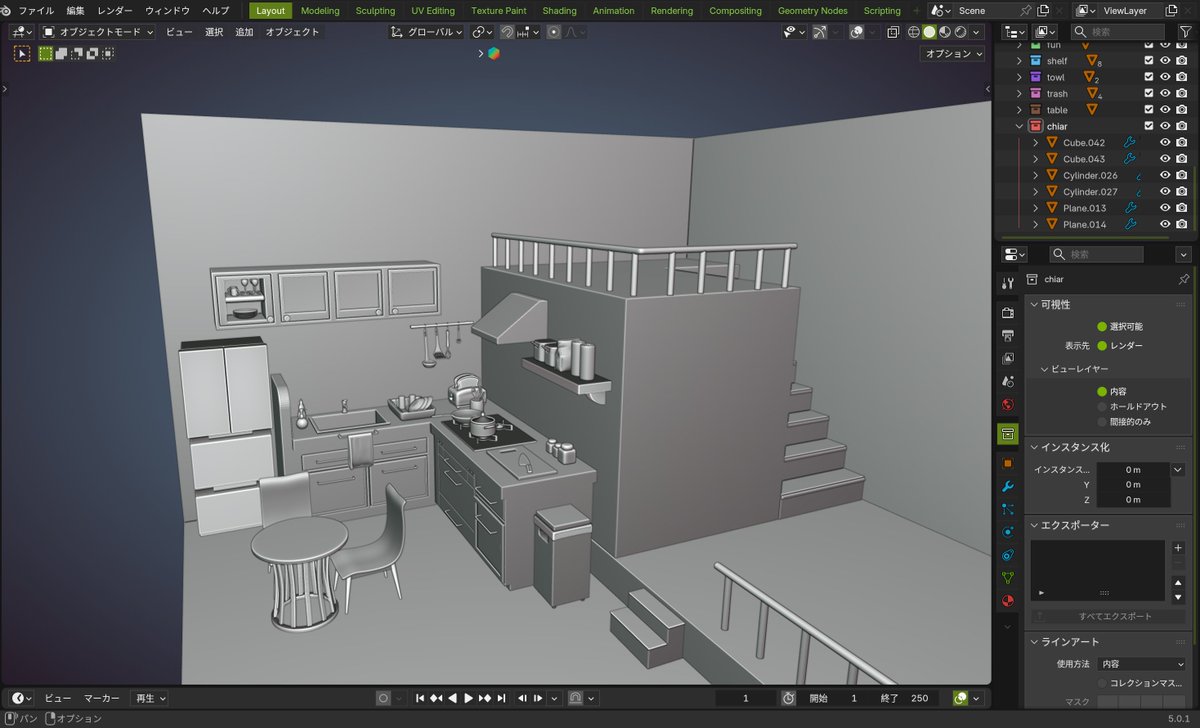Select the 間接的のみ option

1123,422
